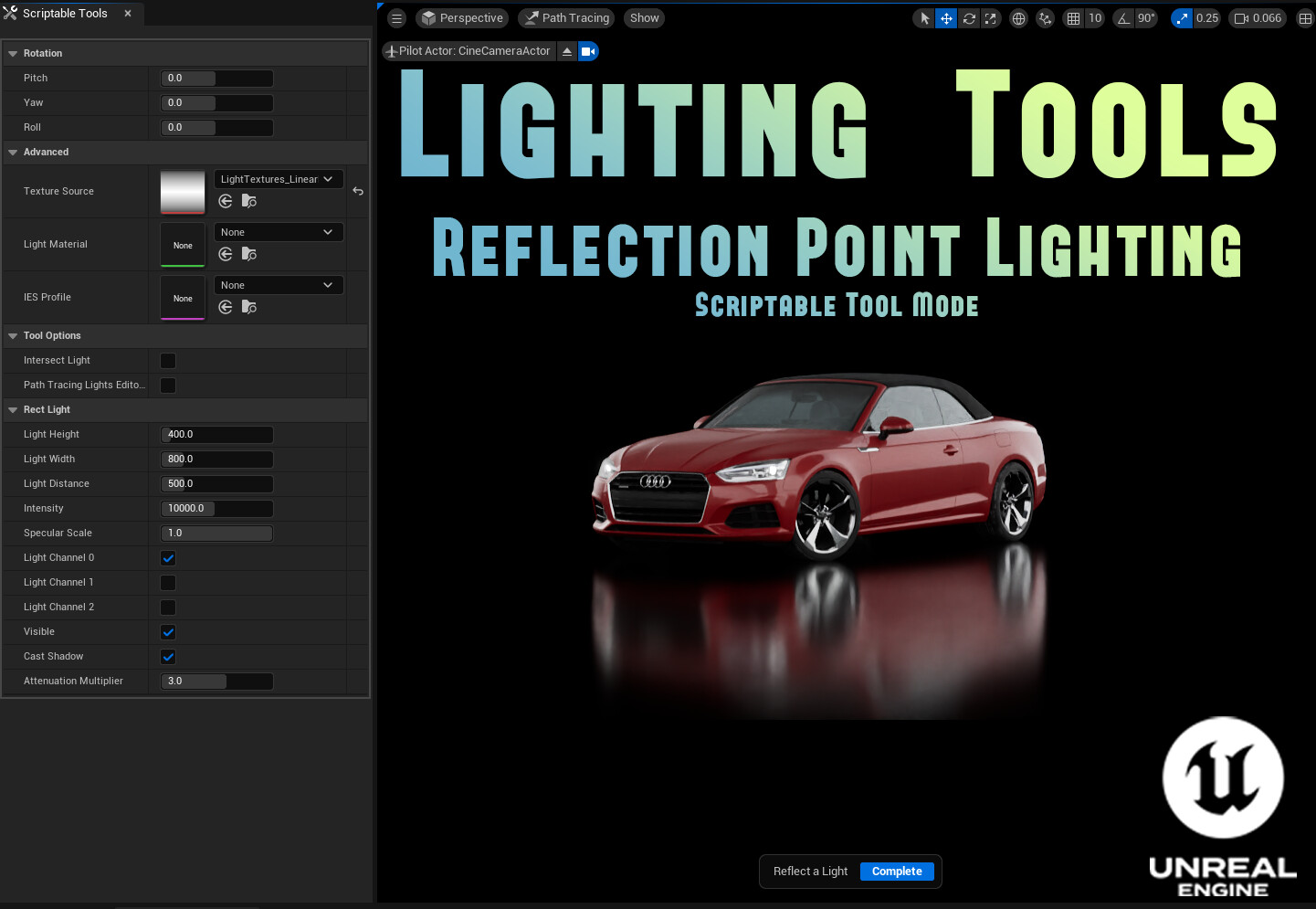
Task: Click the Scriptable Tools wrench icon
Action: pyautogui.click(x=10, y=13)
